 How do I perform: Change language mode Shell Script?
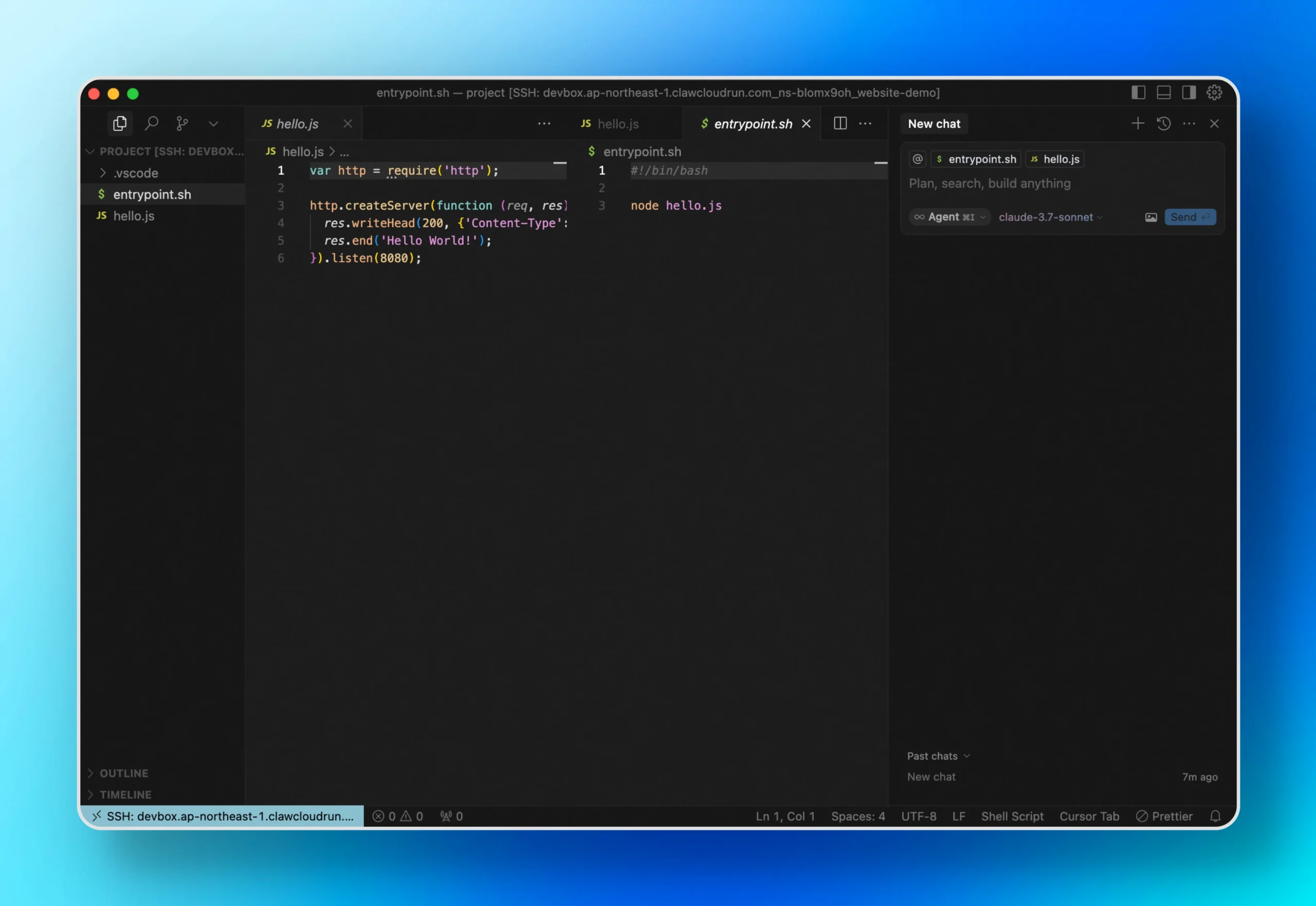(1012, 816)
